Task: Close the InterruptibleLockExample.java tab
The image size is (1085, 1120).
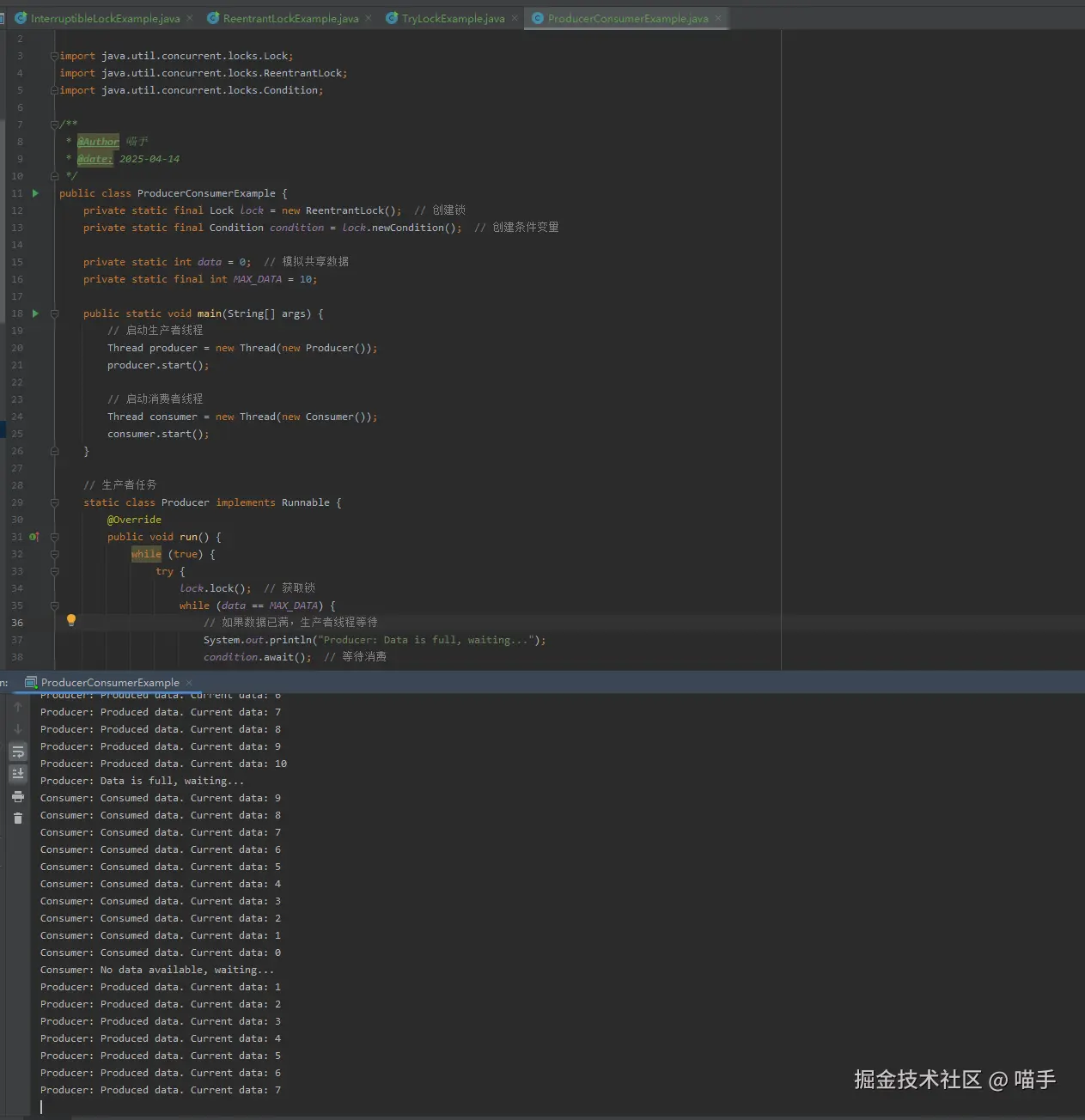Action: pyautogui.click(x=189, y=18)
